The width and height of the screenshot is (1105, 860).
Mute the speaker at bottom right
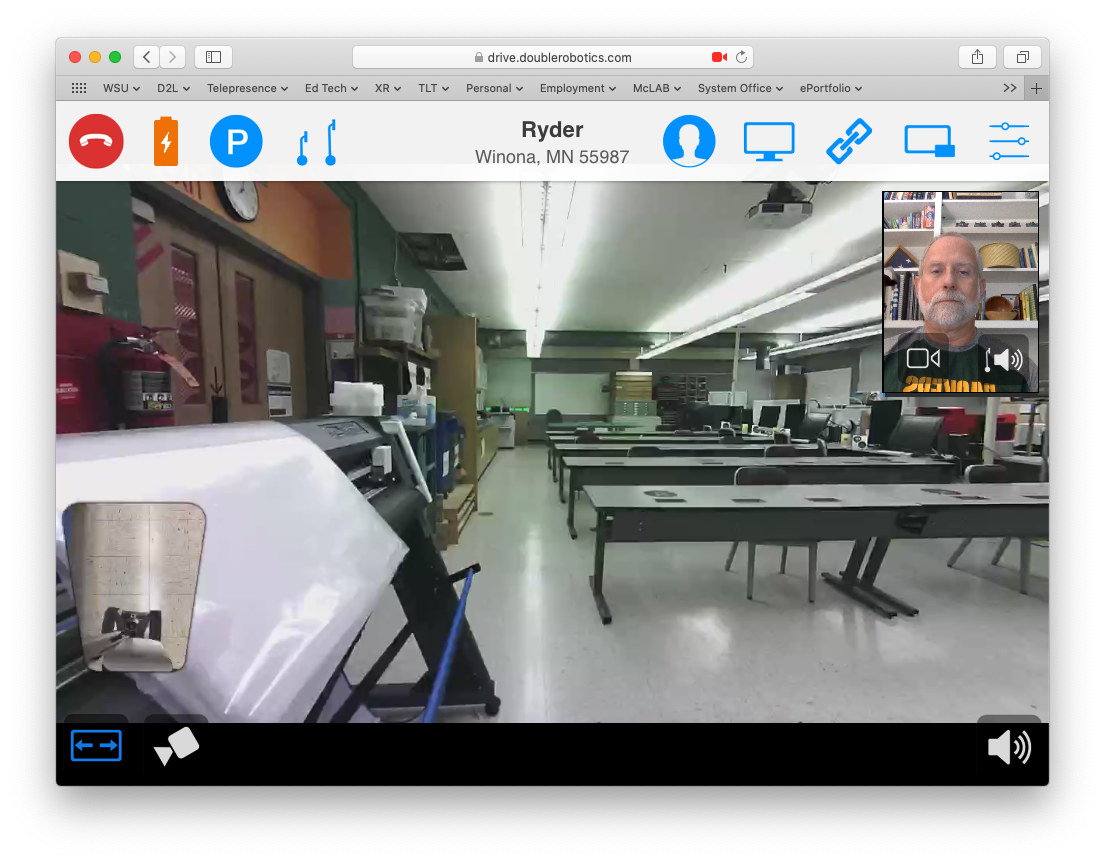coord(1009,747)
